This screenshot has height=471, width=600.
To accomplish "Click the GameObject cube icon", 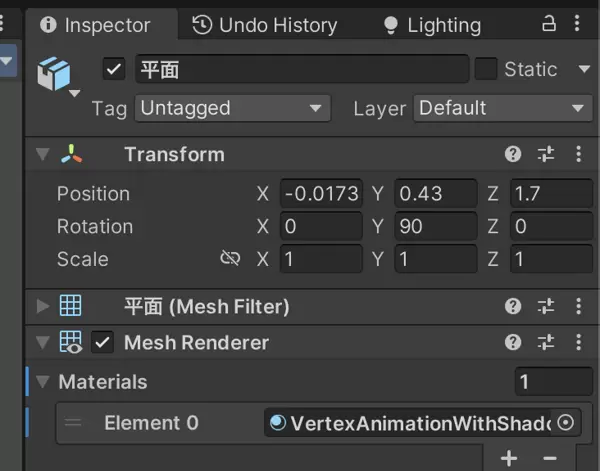I will tap(54, 74).
